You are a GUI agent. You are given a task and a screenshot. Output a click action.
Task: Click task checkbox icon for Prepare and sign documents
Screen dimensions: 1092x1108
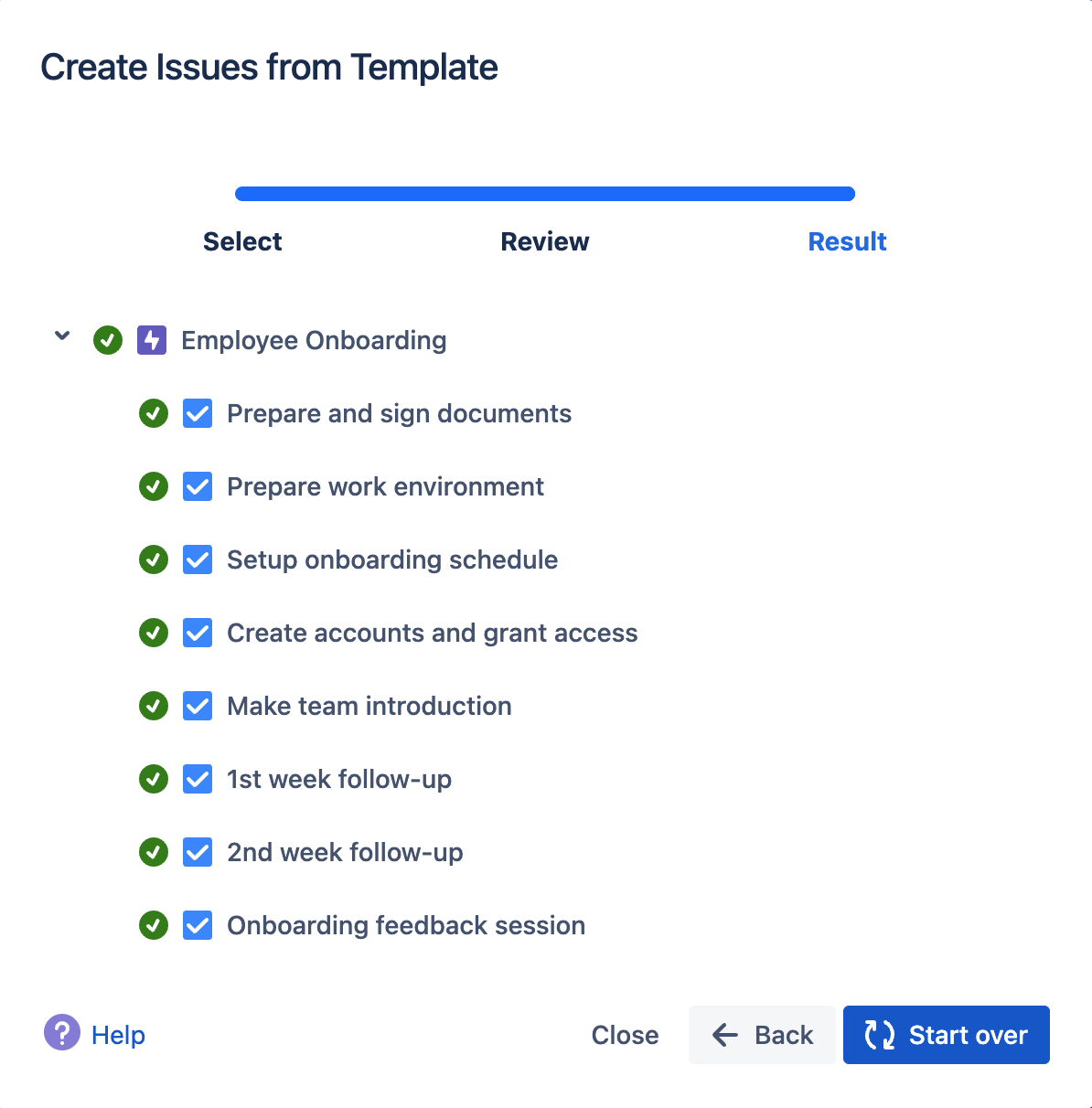click(x=198, y=413)
